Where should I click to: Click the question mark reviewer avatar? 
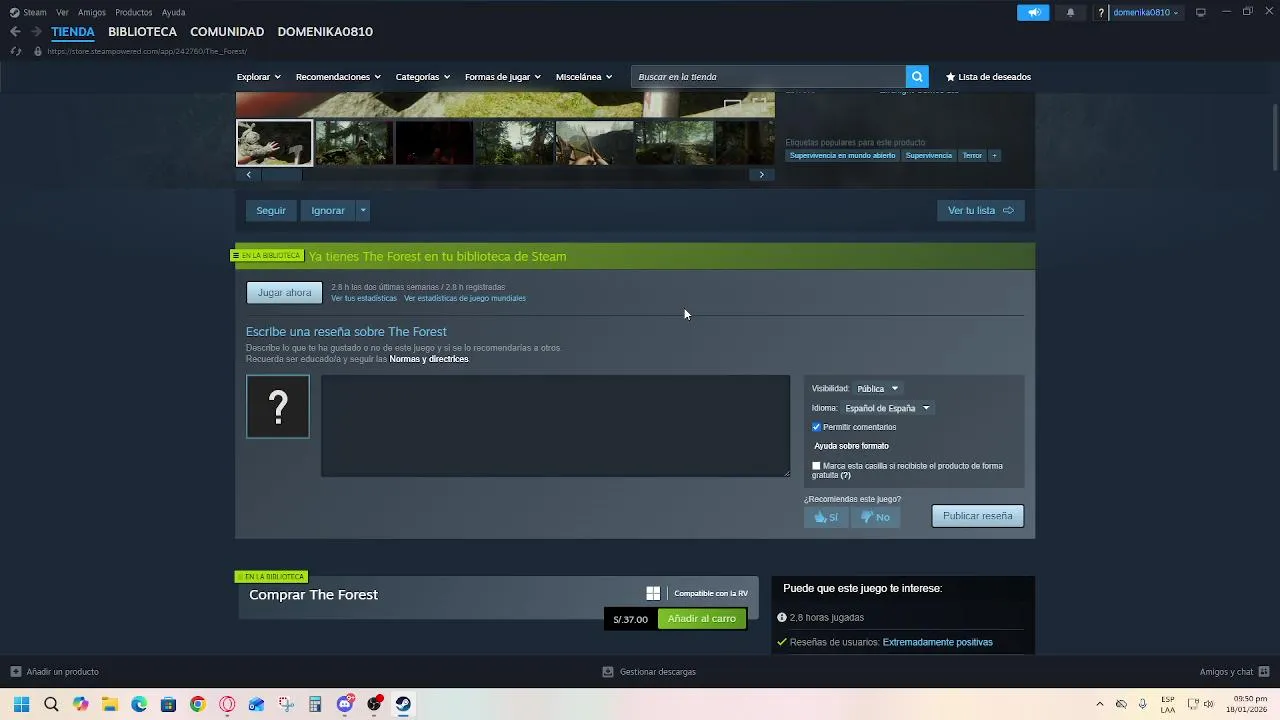coord(278,406)
